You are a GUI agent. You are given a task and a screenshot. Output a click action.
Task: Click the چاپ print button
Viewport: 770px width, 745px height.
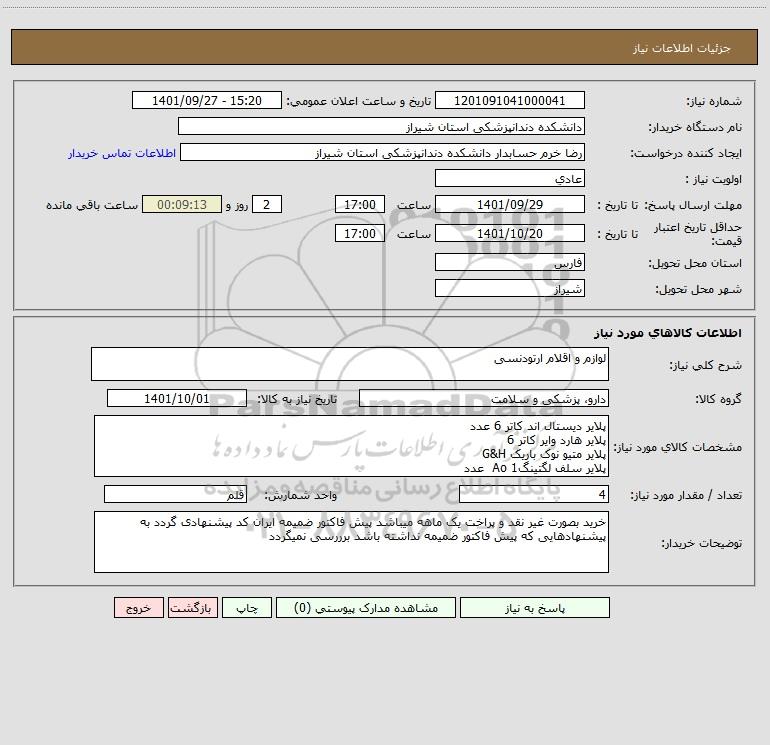(247, 607)
